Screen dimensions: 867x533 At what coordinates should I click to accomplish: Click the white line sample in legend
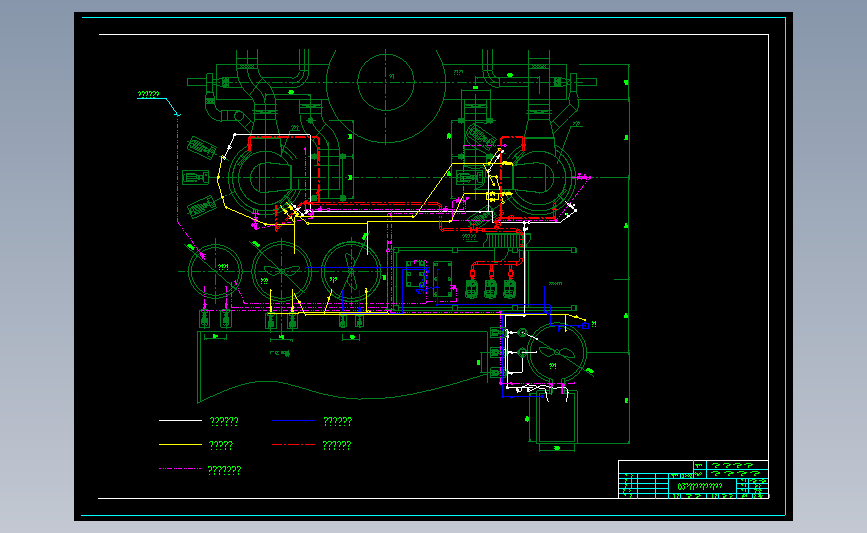pyautogui.click(x=180, y=421)
